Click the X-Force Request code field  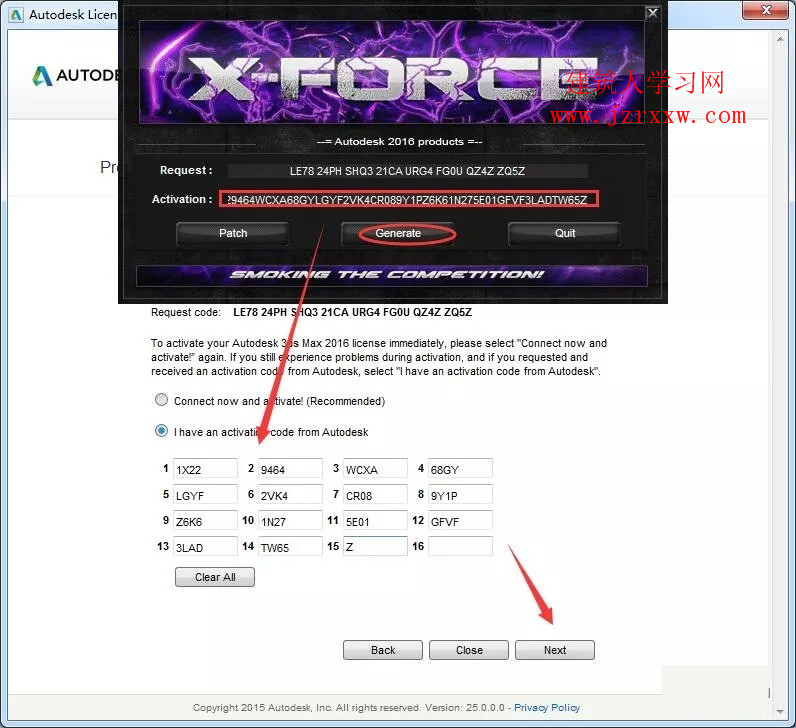408,171
